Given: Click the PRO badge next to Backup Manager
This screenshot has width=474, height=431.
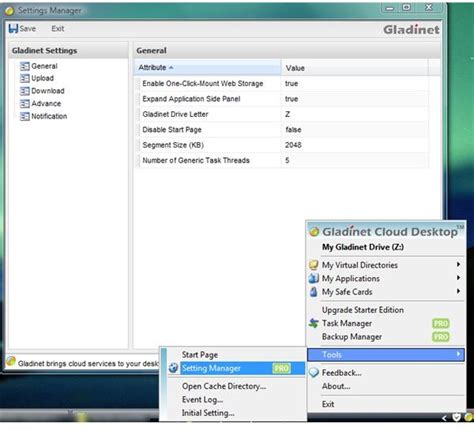Looking at the screenshot, I should [x=441, y=337].
